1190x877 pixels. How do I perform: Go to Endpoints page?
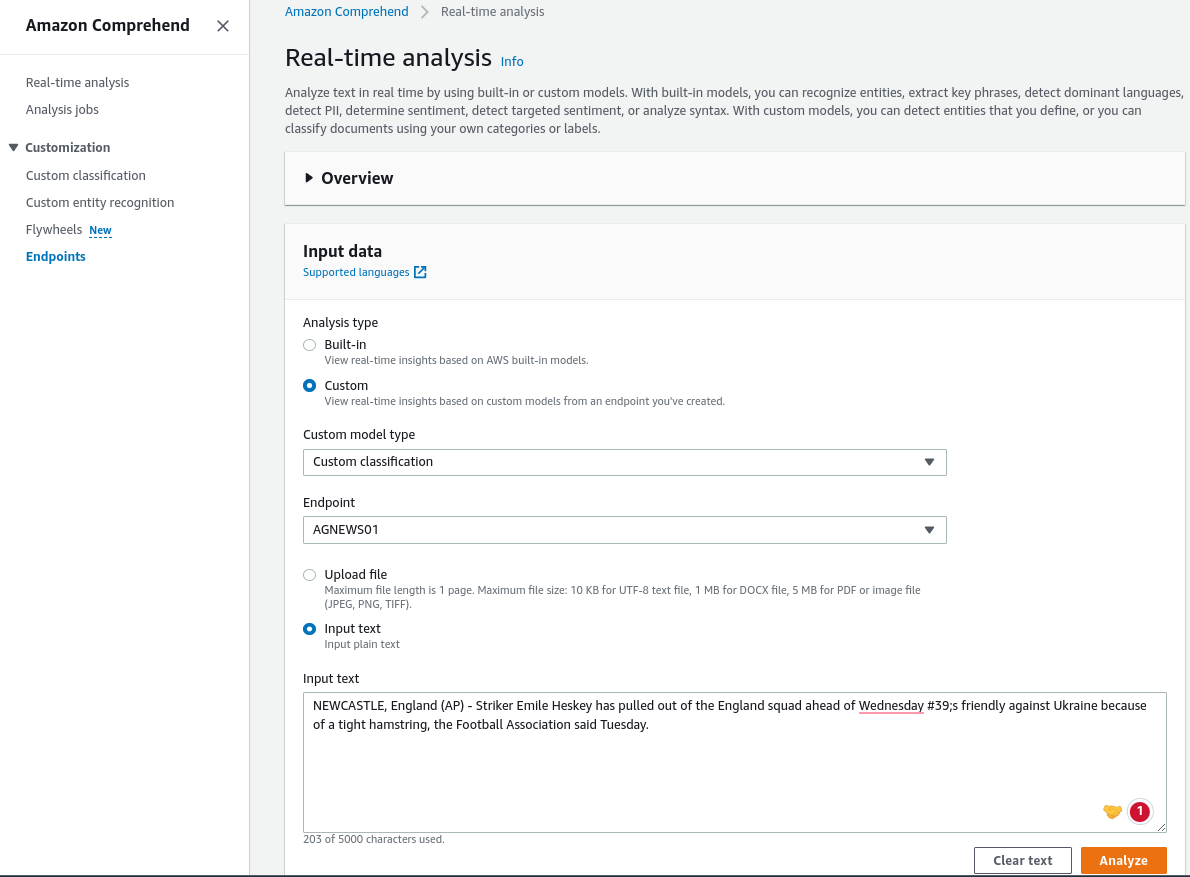[x=55, y=256]
